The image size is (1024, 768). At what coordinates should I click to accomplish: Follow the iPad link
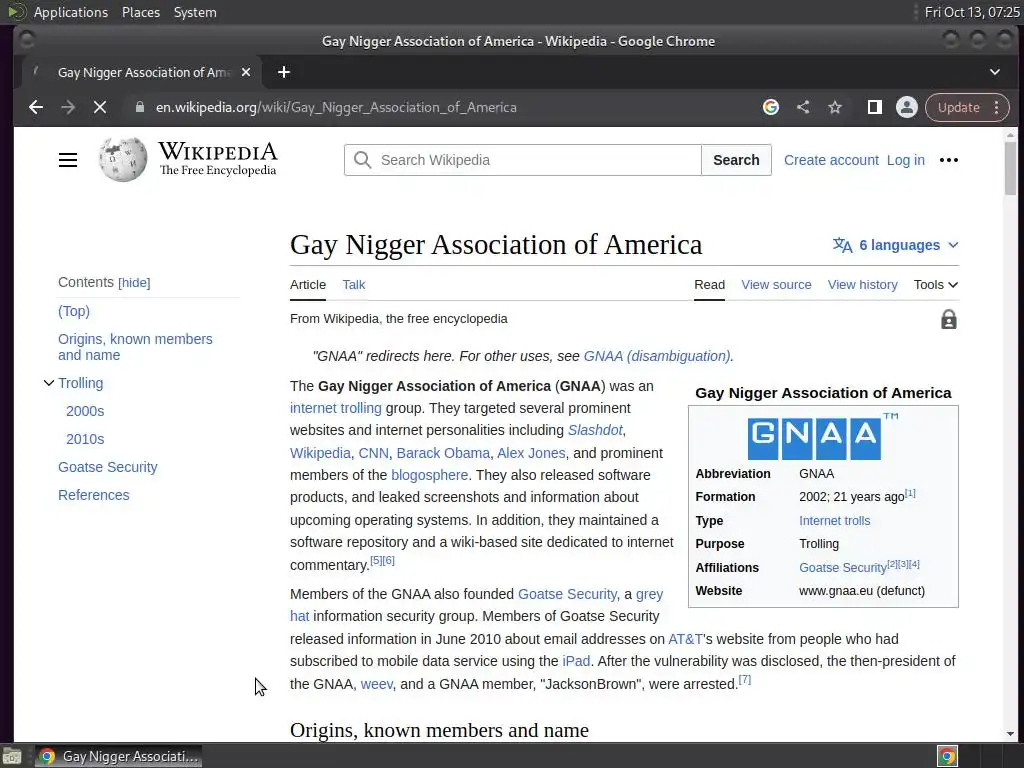[576, 662]
